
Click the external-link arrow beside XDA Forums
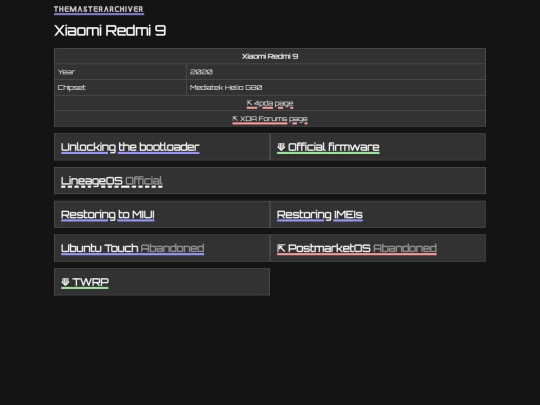pyautogui.click(x=235, y=118)
